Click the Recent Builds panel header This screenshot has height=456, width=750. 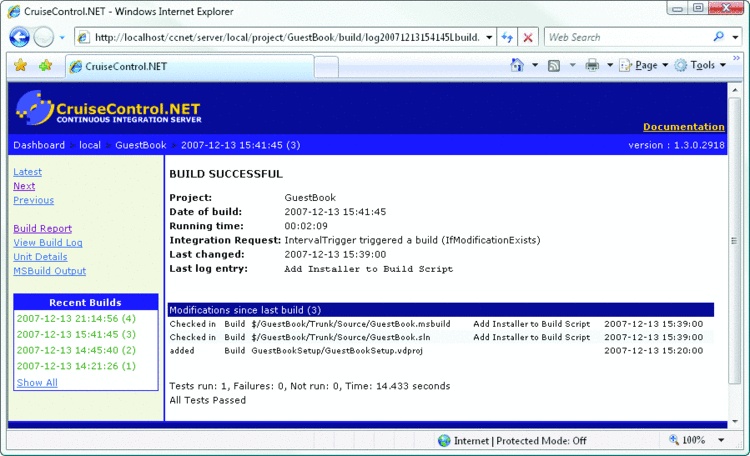(x=86, y=302)
